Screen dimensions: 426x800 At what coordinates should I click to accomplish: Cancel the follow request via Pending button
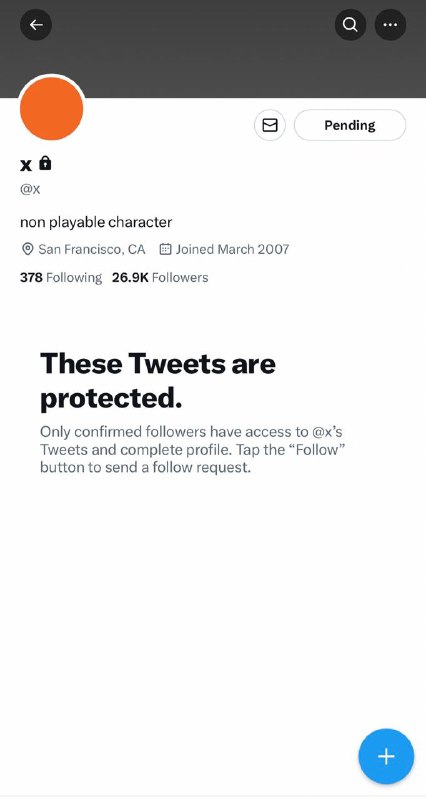point(350,125)
